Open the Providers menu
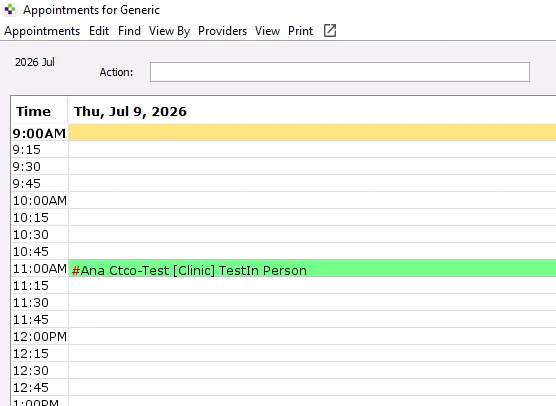 (222, 31)
